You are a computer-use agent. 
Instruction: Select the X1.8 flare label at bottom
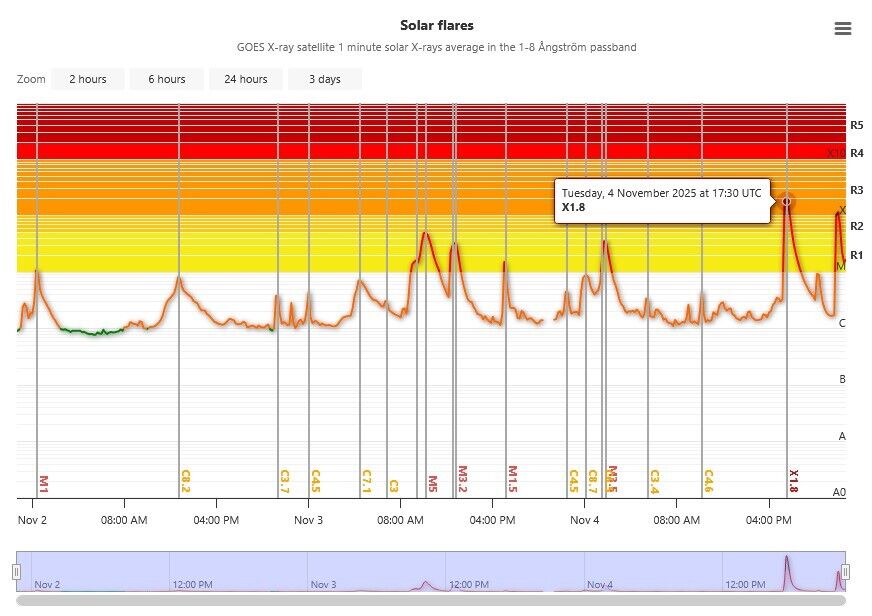coord(793,481)
